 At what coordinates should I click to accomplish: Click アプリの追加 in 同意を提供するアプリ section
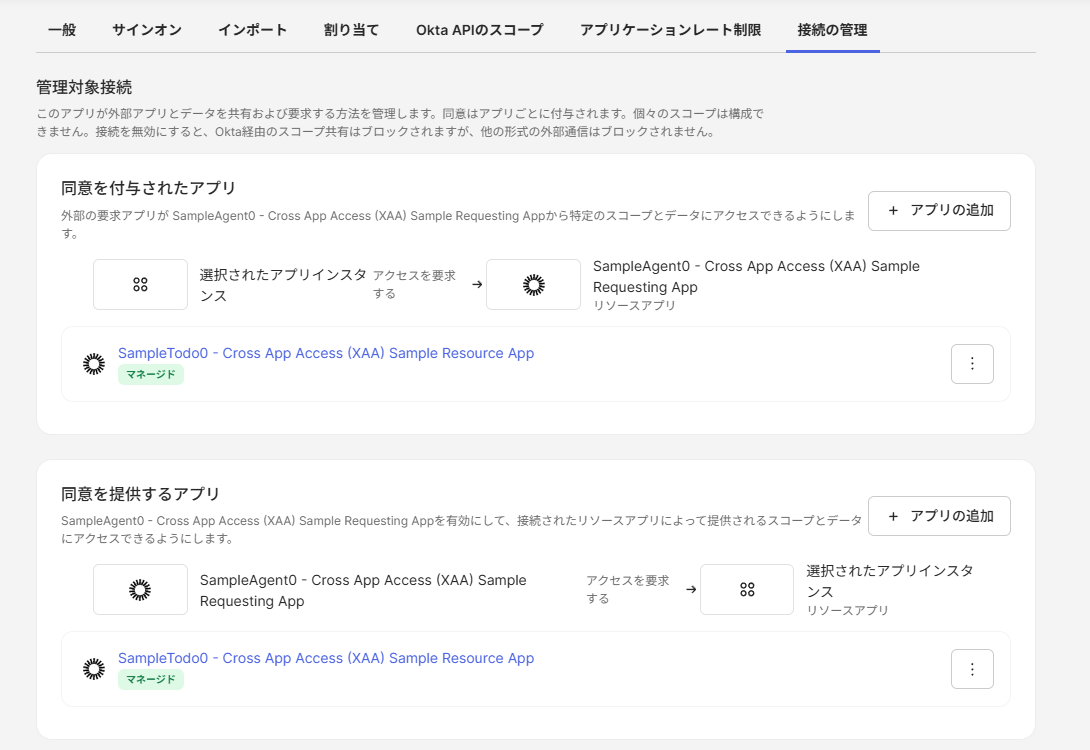pos(939,516)
